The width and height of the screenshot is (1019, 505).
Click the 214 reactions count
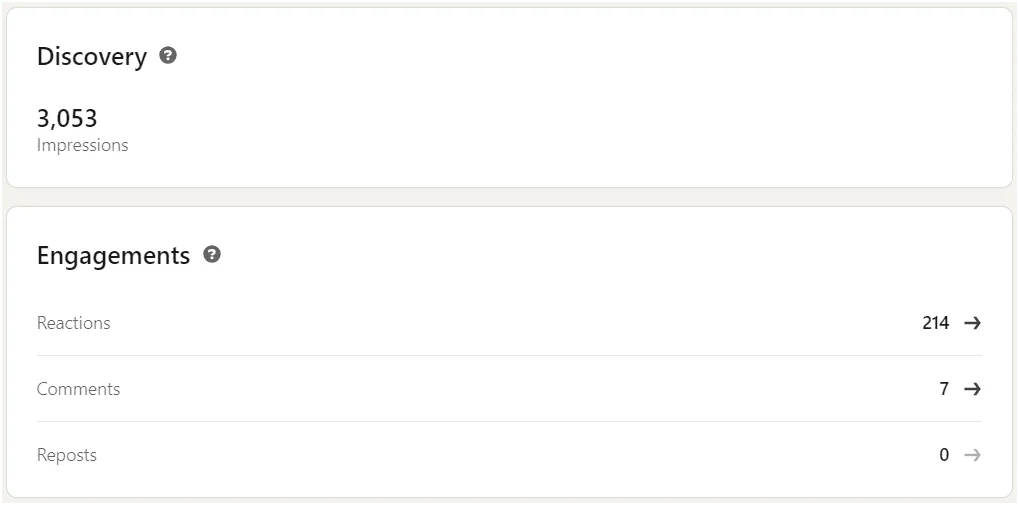tap(936, 323)
